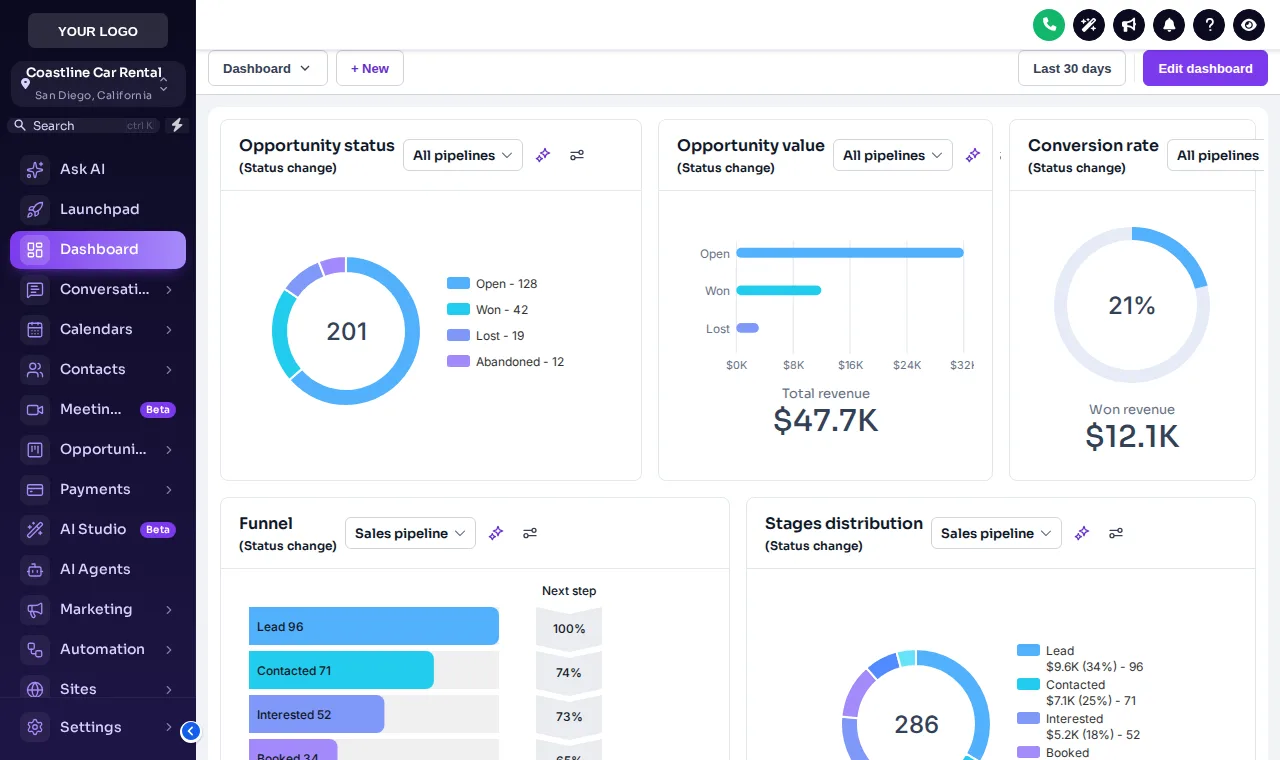
Task: Click AI sparkle icon on Opportunity status card
Action: (x=543, y=155)
